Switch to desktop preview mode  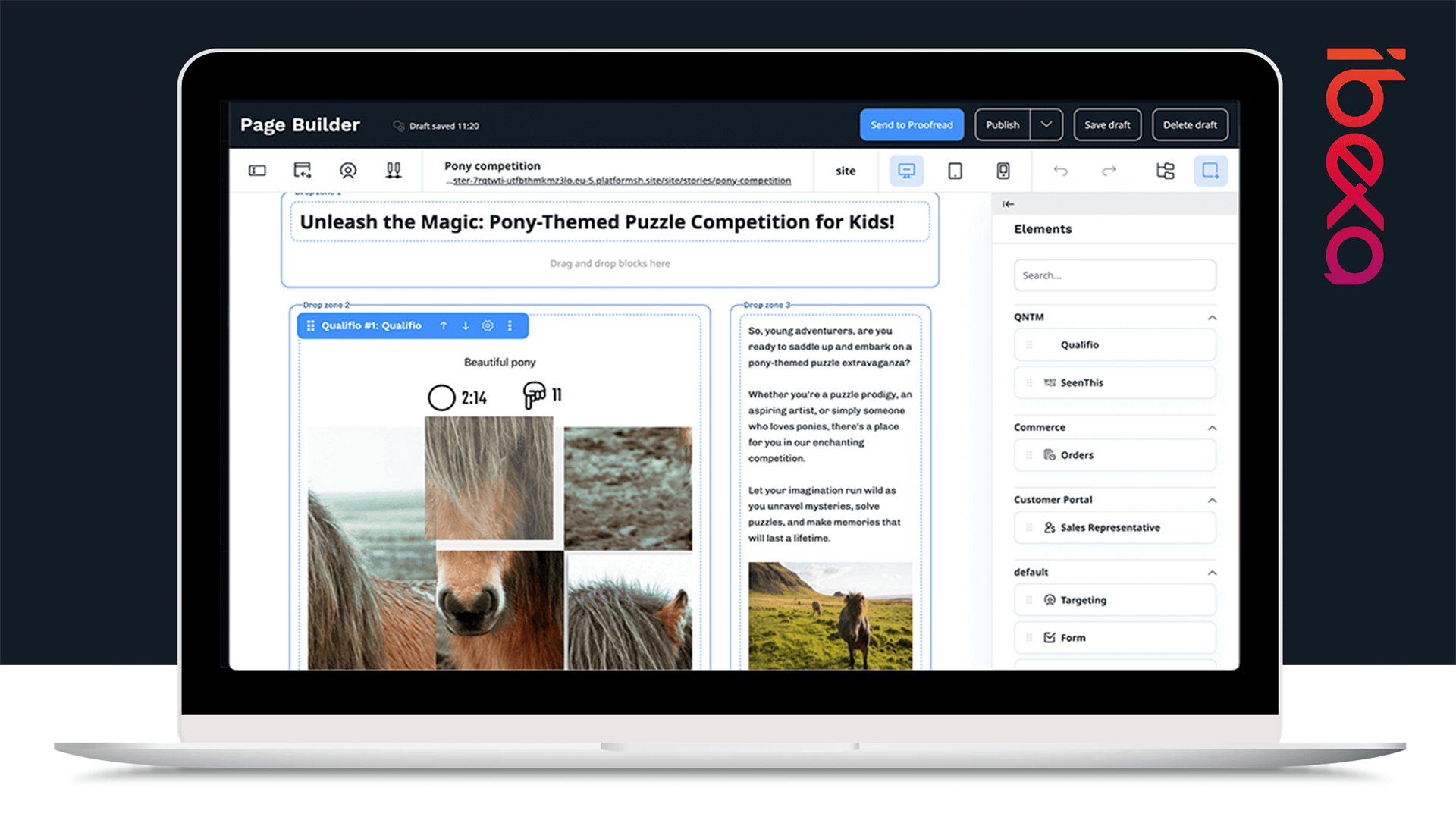(906, 171)
